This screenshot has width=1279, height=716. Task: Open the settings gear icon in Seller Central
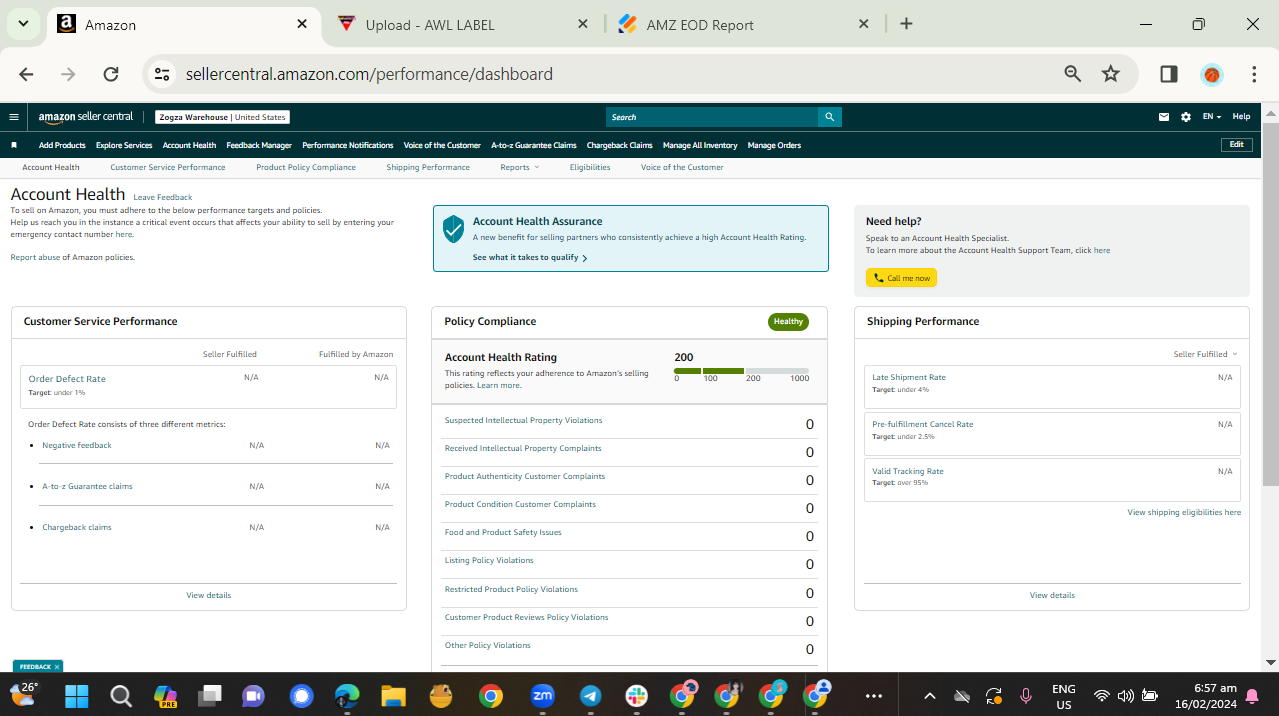pos(1186,117)
